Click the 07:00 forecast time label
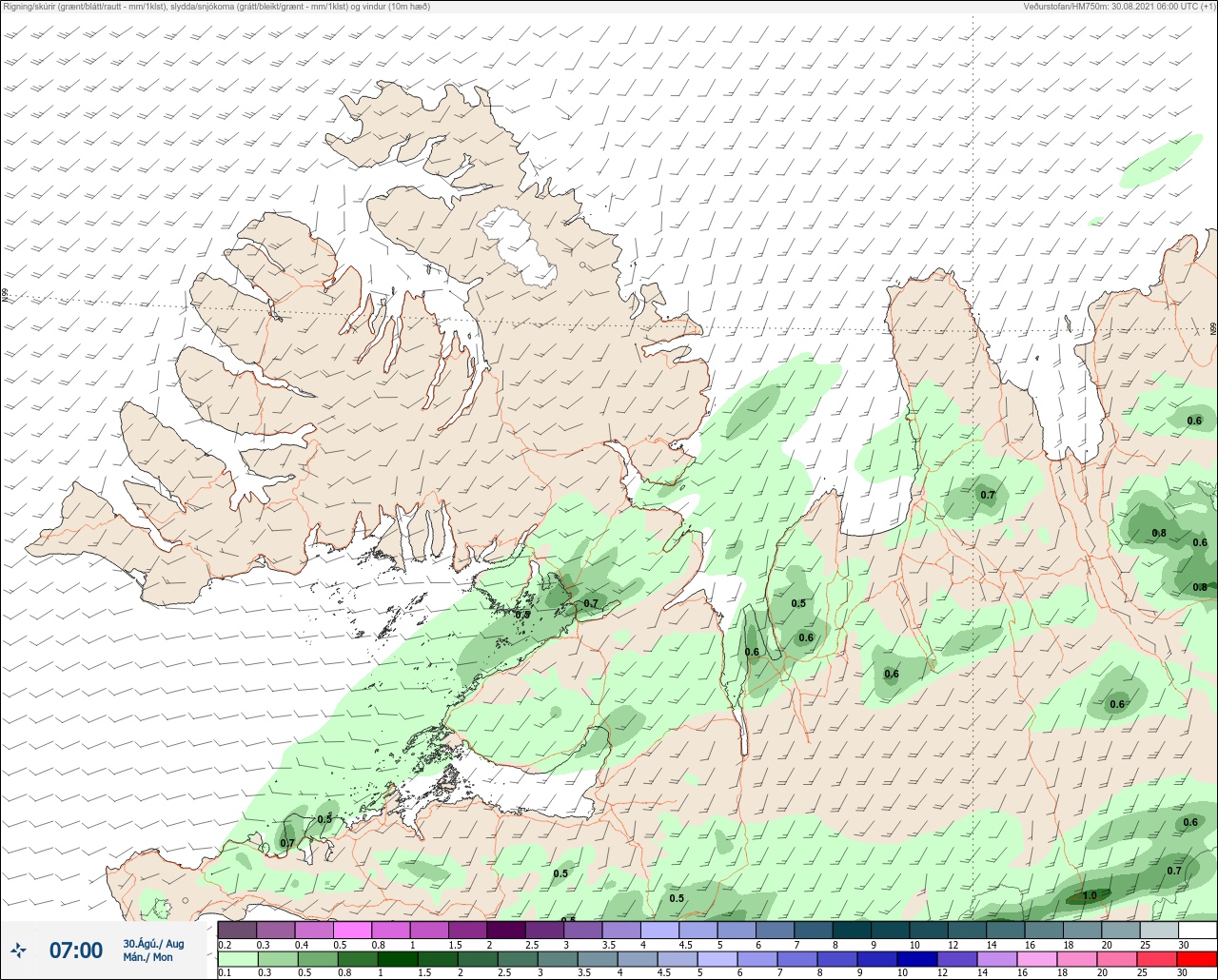Viewport: 1218px width, 980px height. [x=76, y=951]
